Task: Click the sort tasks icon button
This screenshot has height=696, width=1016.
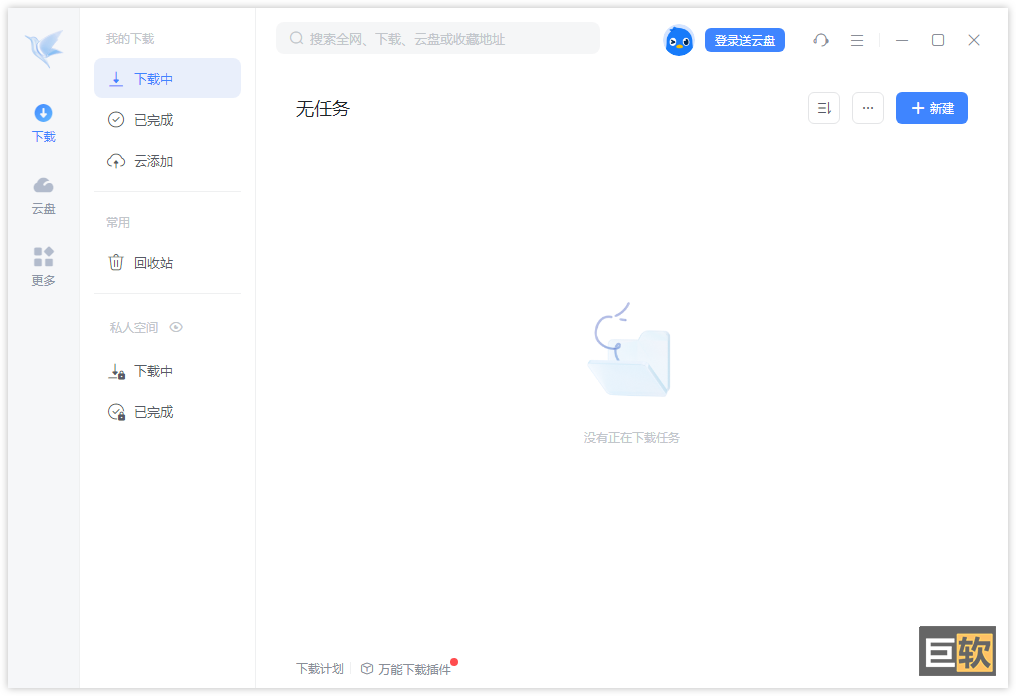Action: [824, 108]
